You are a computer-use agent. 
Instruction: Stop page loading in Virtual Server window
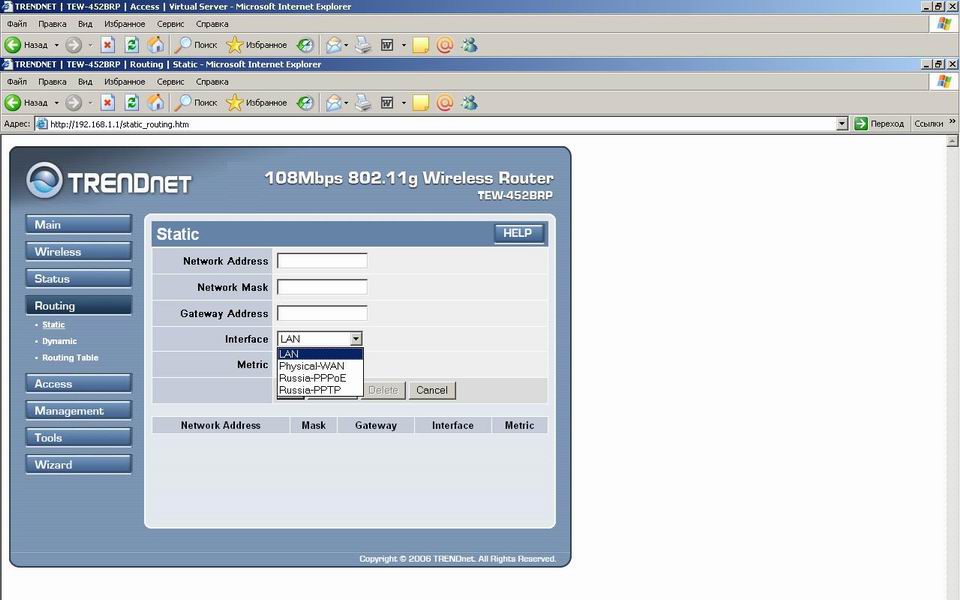click(108, 45)
